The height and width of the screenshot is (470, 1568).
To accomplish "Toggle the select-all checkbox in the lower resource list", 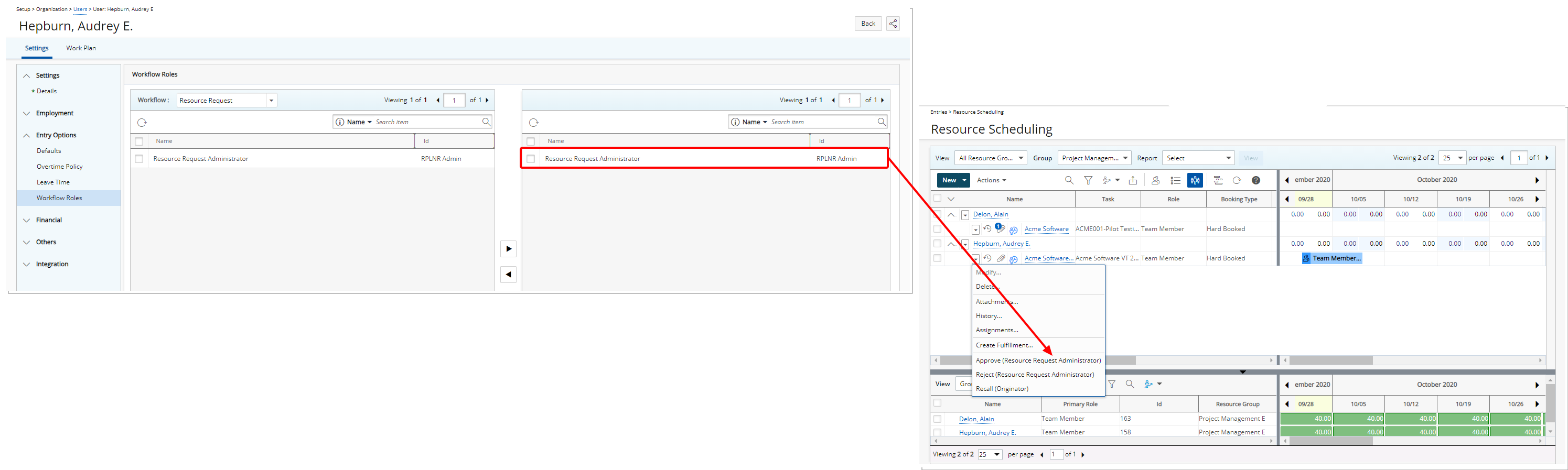I will [x=938, y=403].
